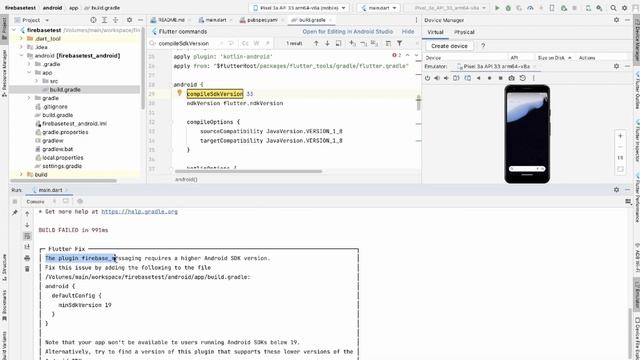Image resolution: width=640 pixels, height=360 pixels.
Task: Click emulator overview square button
Action: coord(500,78)
